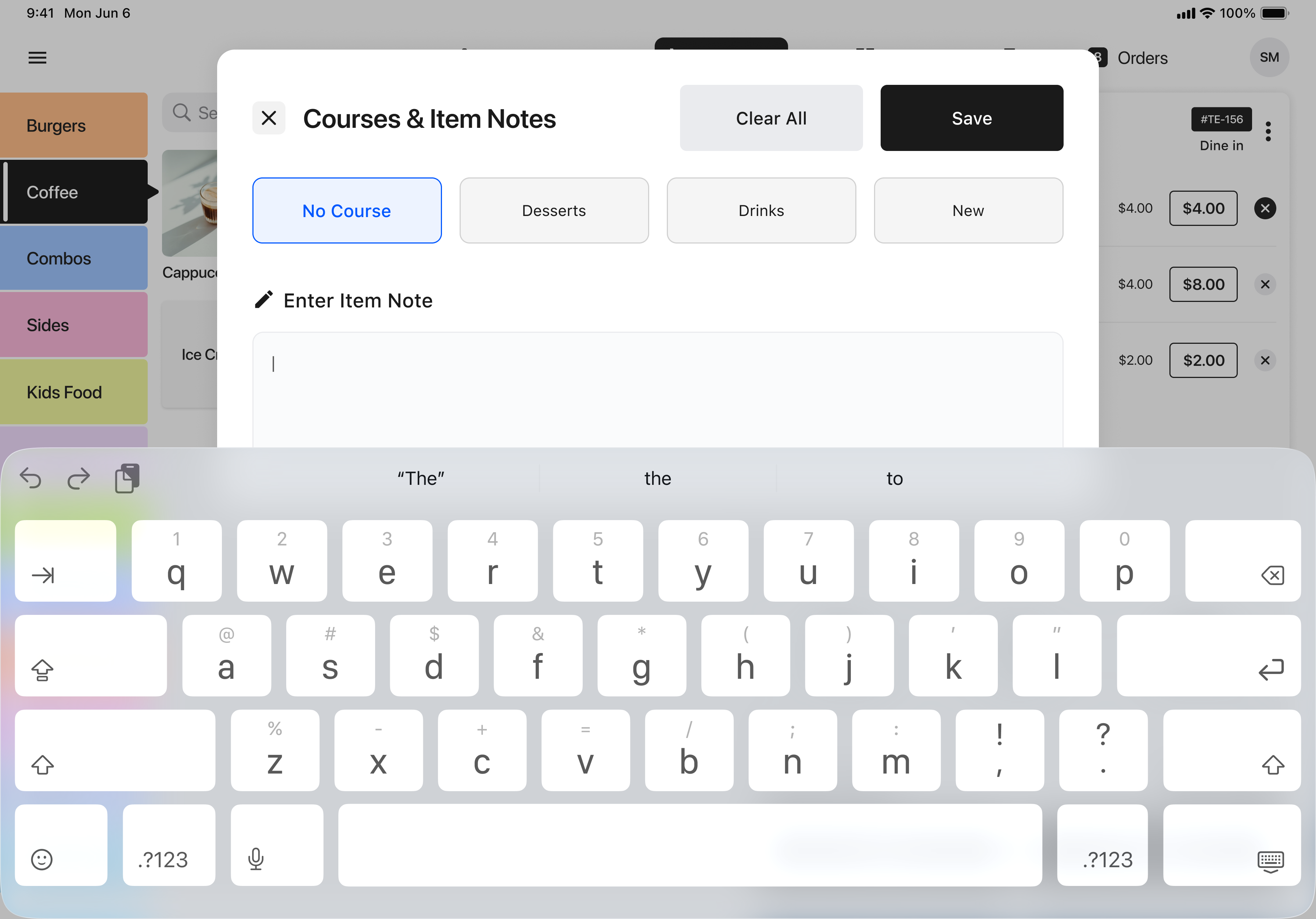
Task: Open the hamburger menu
Action: [x=37, y=57]
